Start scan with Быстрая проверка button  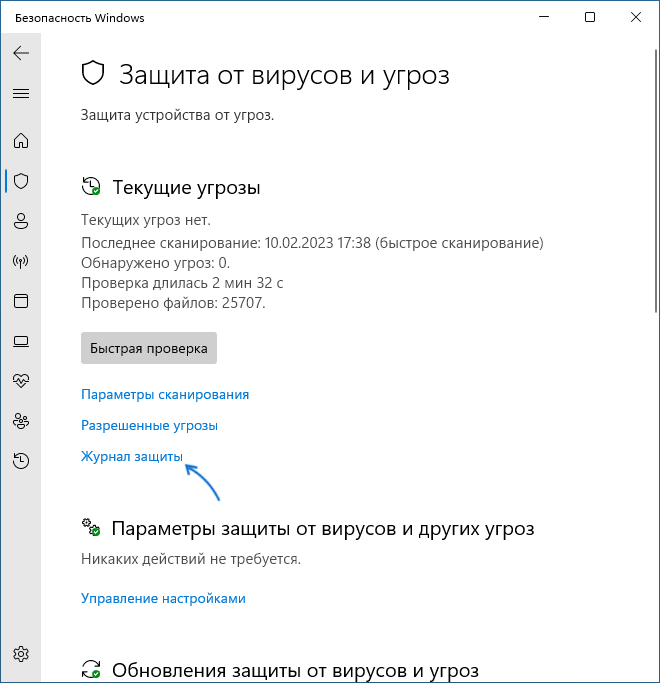[x=149, y=348]
